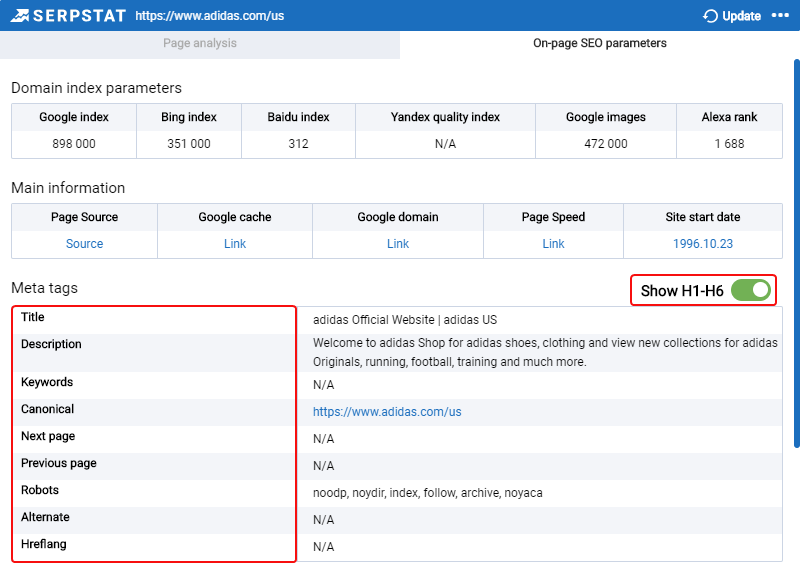This screenshot has height=572, width=800.
Task: Click the Serpstat logo icon
Action: (x=20, y=16)
